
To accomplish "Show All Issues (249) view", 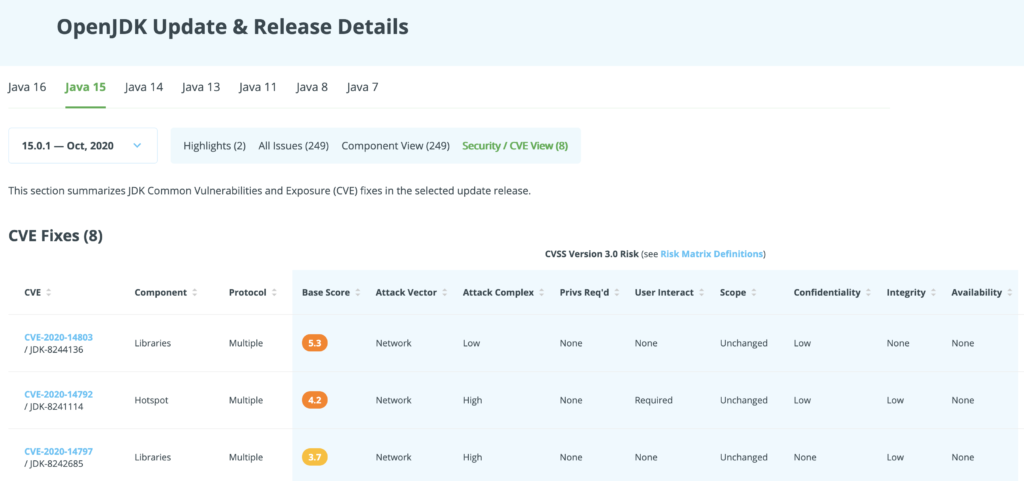I will pos(293,146).
